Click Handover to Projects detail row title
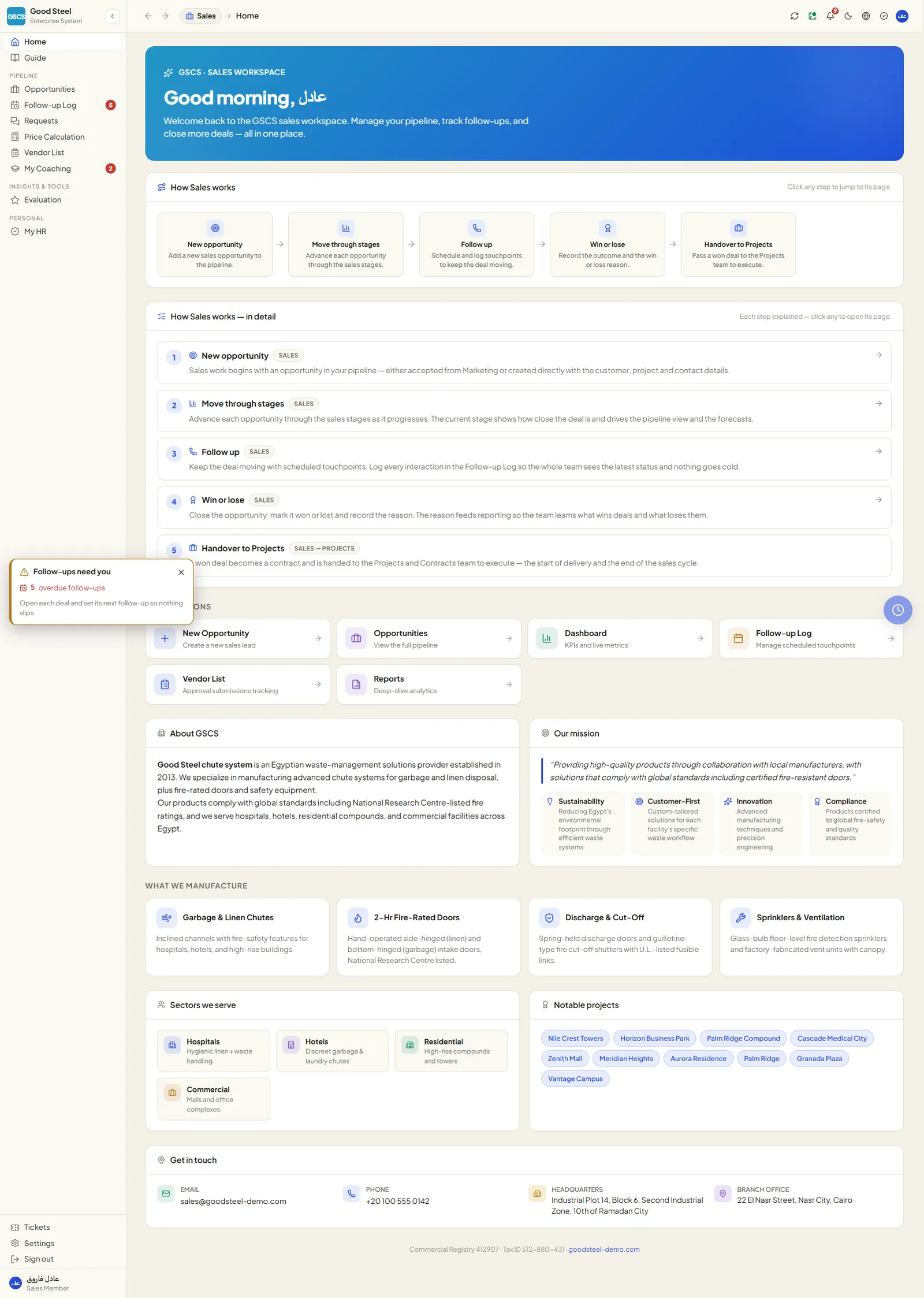The height and width of the screenshot is (1298, 924). 243,548
